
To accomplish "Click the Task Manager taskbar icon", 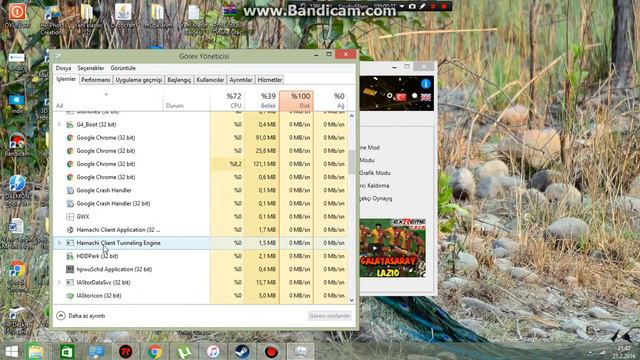I will pos(300,351).
